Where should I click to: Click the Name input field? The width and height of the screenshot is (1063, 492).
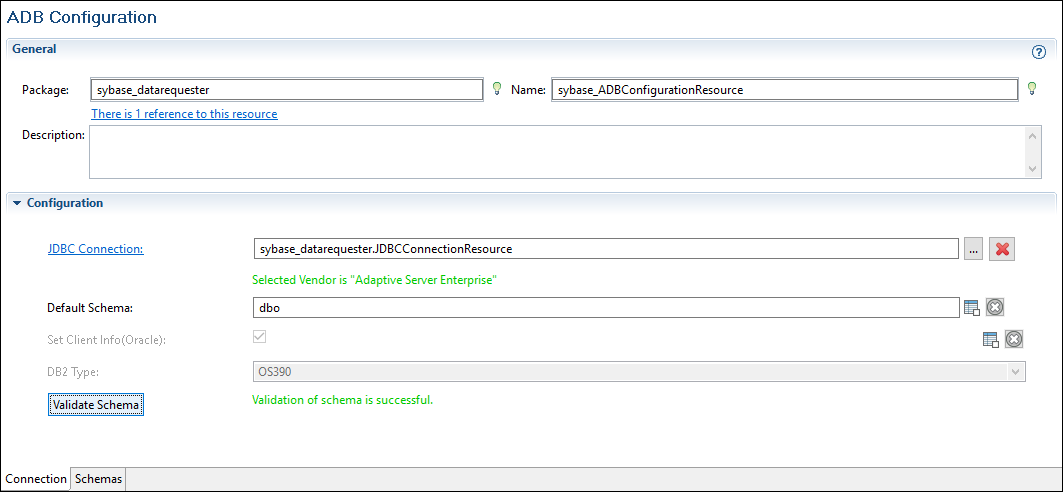coord(785,89)
